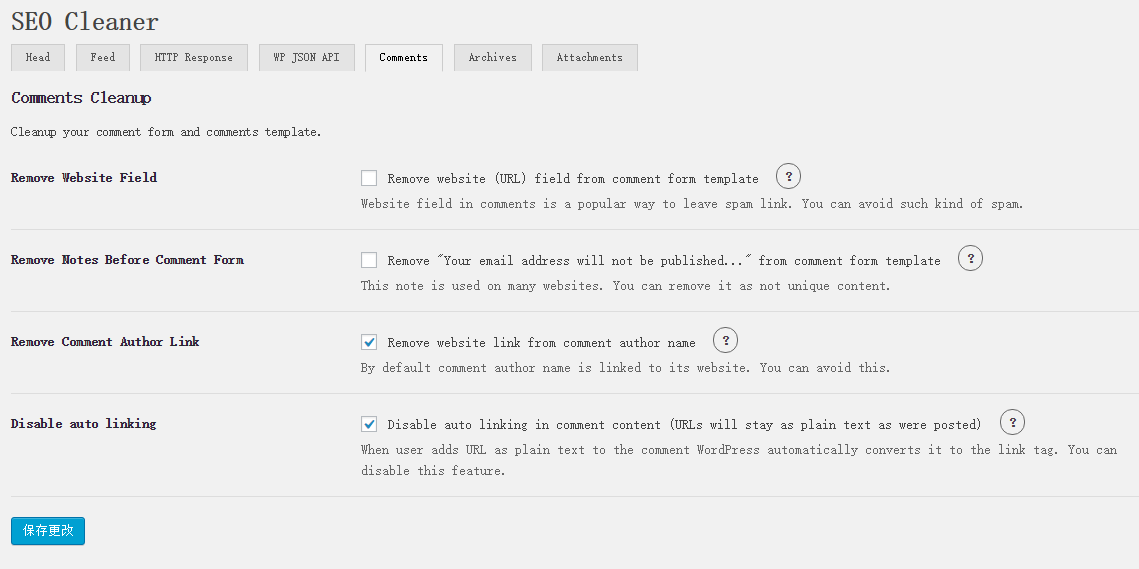Image resolution: width=1139 pixels, height=569 pixels.
Task: Uncheck Remove website link from author name
Action: [369, 342]
